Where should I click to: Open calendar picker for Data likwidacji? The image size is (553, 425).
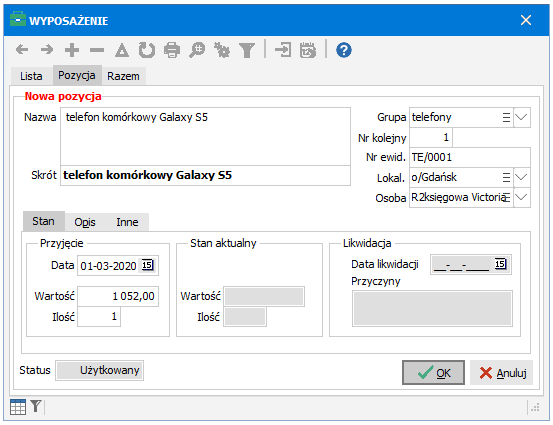click(500, 264)
